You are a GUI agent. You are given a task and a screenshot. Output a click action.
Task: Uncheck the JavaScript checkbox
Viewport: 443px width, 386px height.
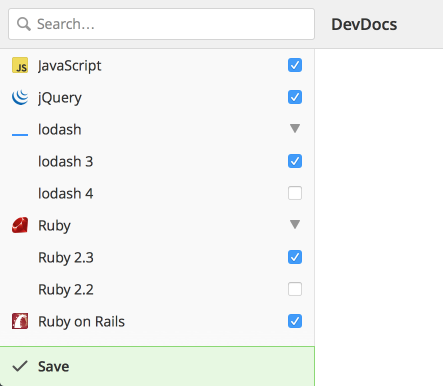(x=295, y=65)
